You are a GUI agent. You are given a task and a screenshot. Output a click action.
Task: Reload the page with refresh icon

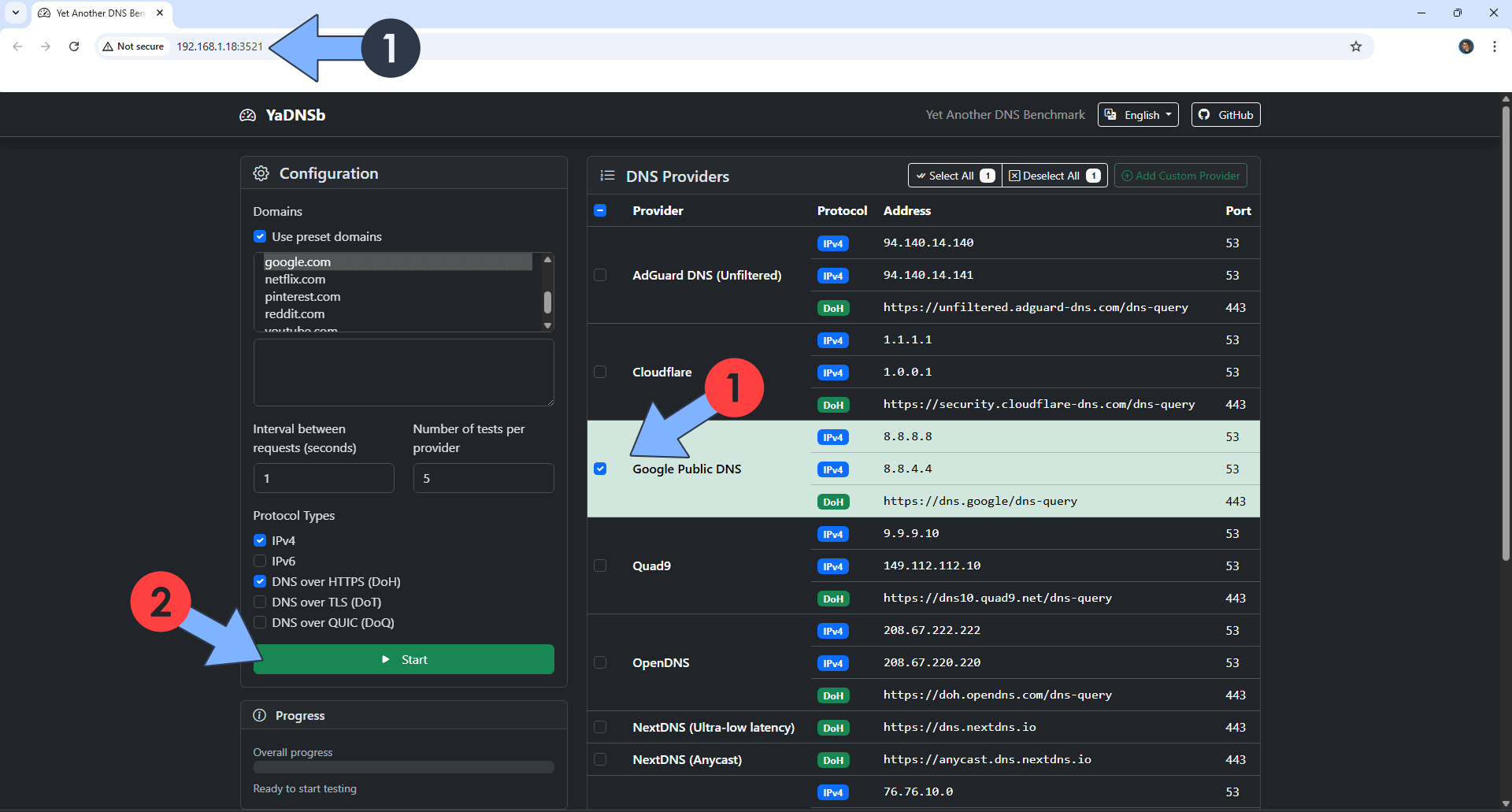(x=74, y=46)
